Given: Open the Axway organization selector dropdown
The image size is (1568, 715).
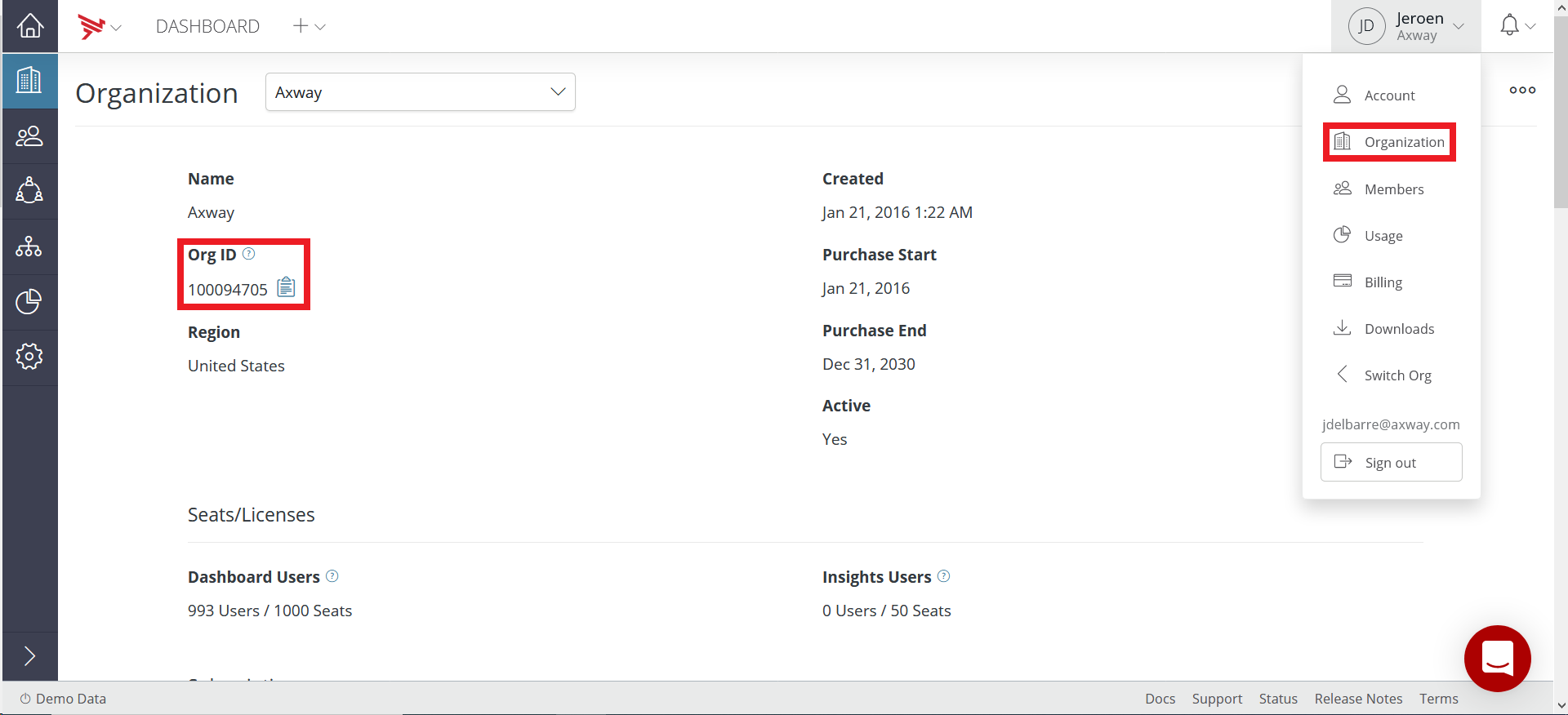Looking at the screenshot, I should pyautogui.click(x=421, y=92).
